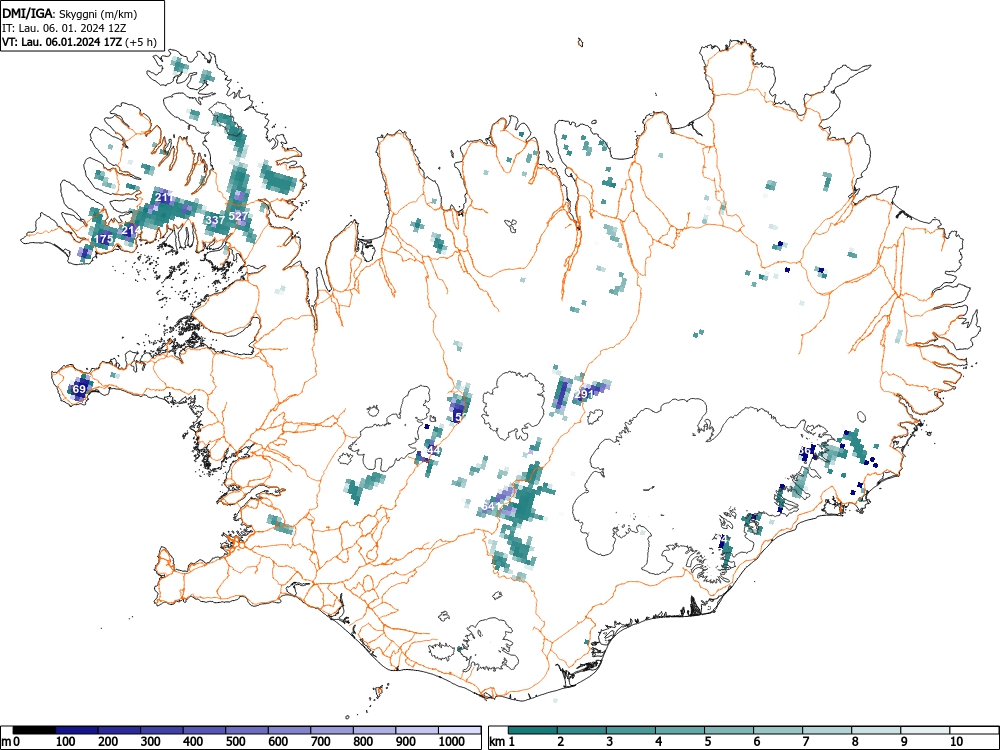Click the 'DMI/IGA: Skyggni (m/km)' title text
The height and width of the screenshot is (750, 1000).
tap(70, 13)
